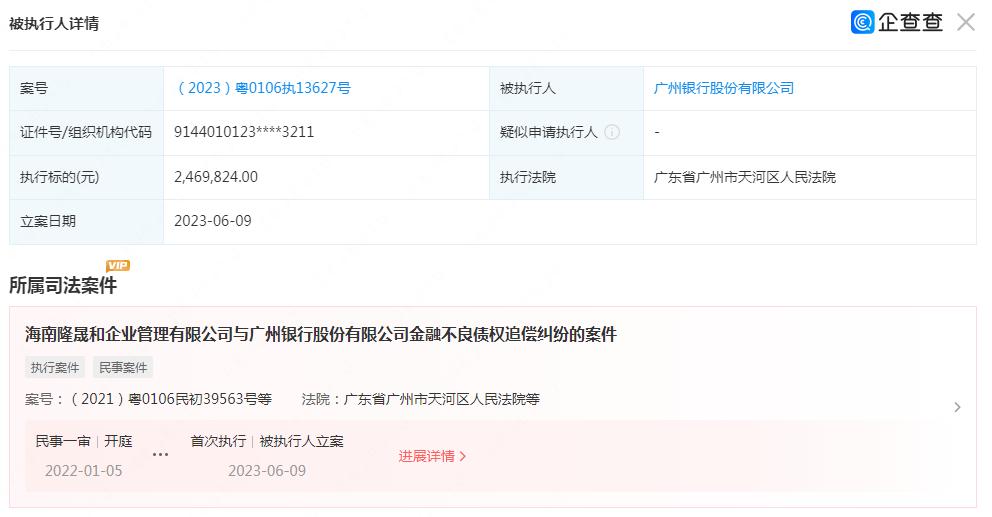Viewport: 992px width, 517px height.
Task: Click the 执行标的 amount 2,469,824.00
Action: tap(216, 177)
